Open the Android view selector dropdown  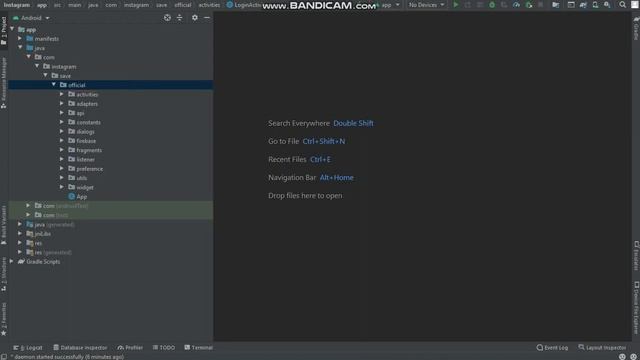[31, 18]
